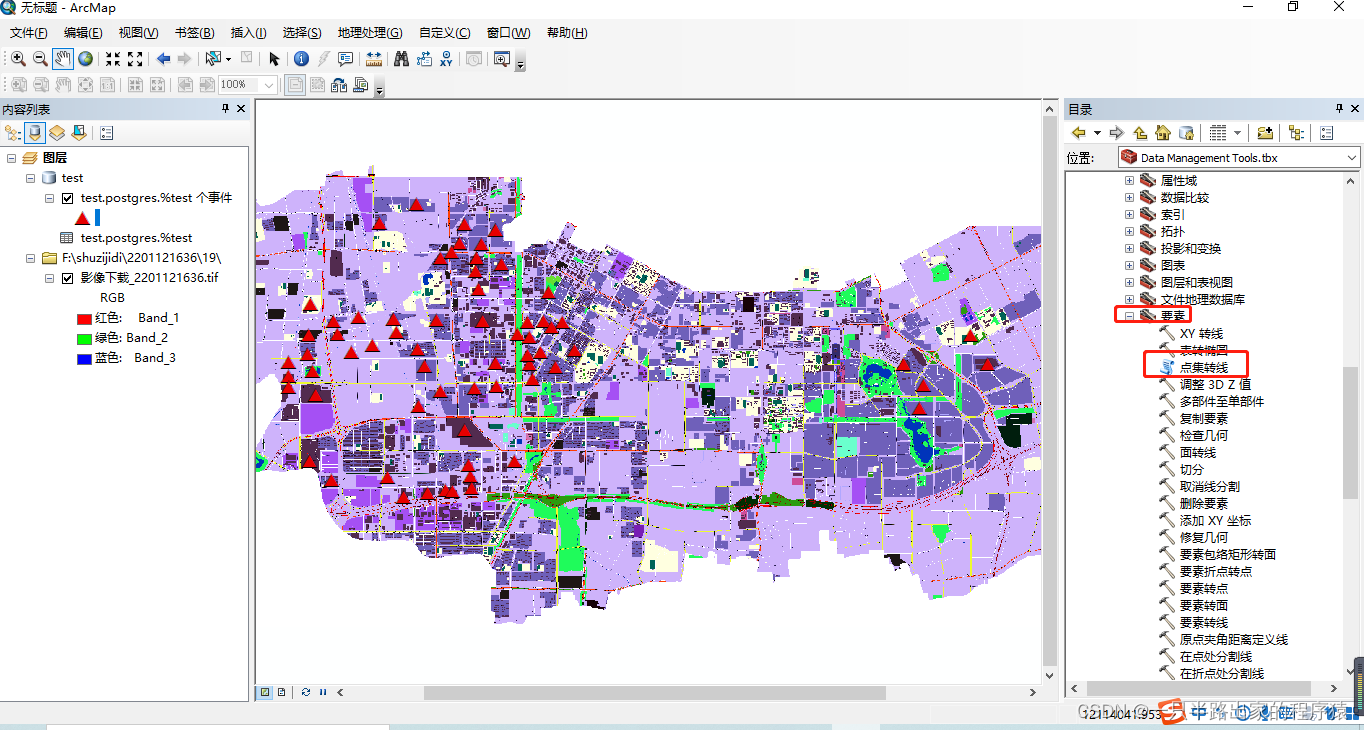Expand the 投影和变换 toolset
The width and height of the screenshot is (1364, 730).
[1130, 249]
